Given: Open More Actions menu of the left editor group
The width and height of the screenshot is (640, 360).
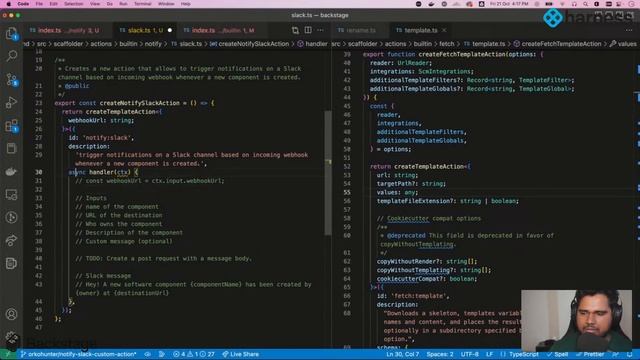Looking at the screenshot, I should (x=320, y=30).
